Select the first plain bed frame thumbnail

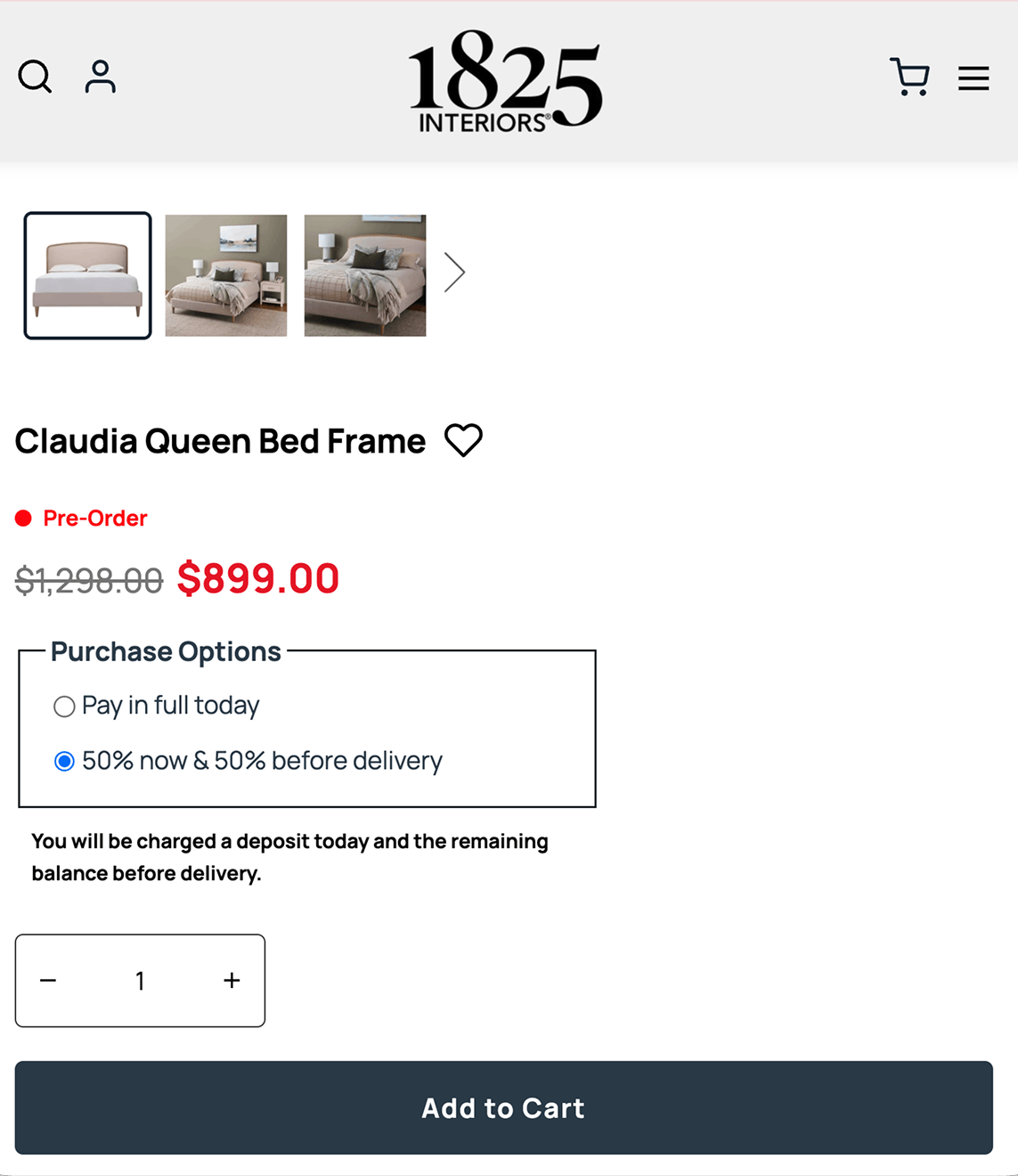click(87, 275)
